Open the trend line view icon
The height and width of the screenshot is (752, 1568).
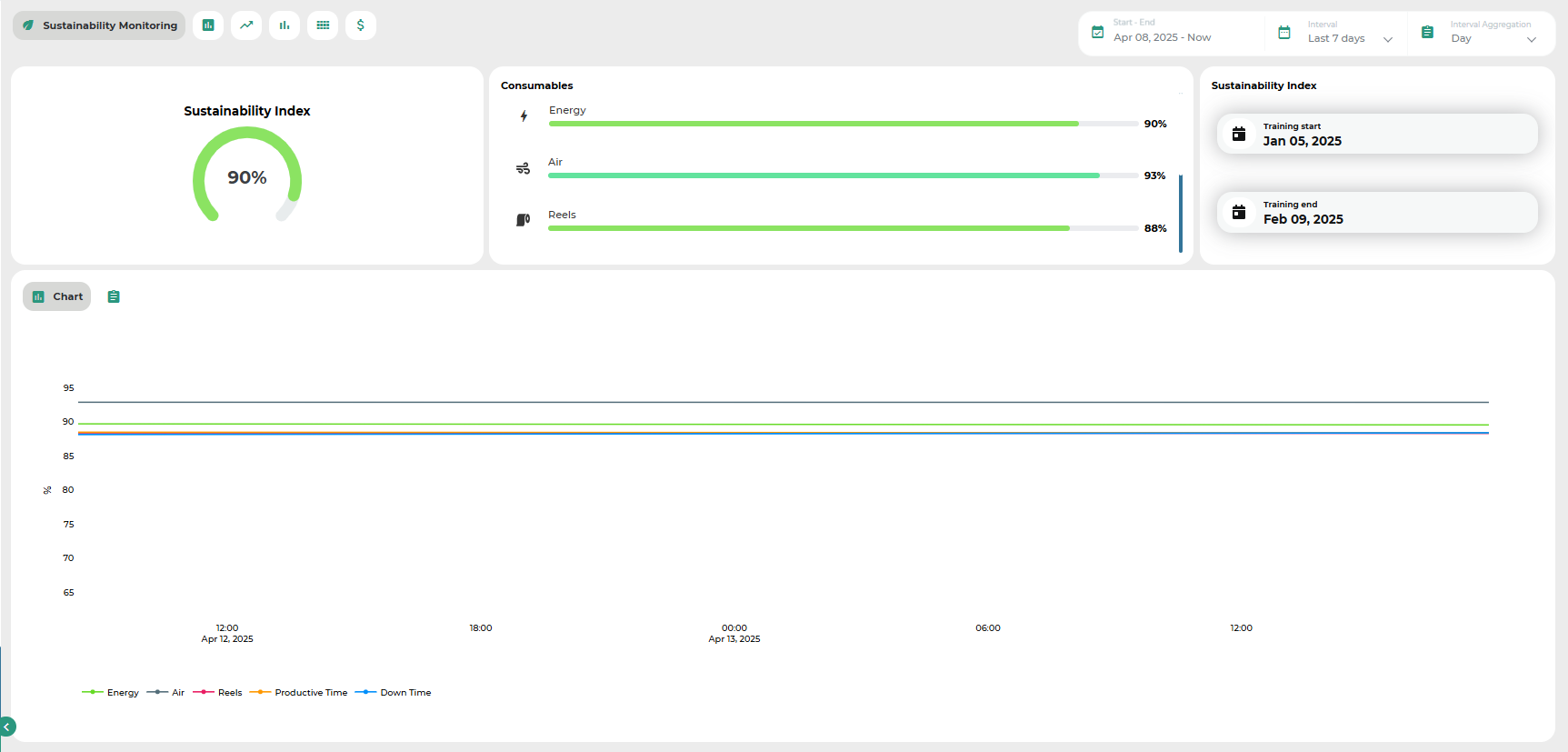[x=246, y=25]
